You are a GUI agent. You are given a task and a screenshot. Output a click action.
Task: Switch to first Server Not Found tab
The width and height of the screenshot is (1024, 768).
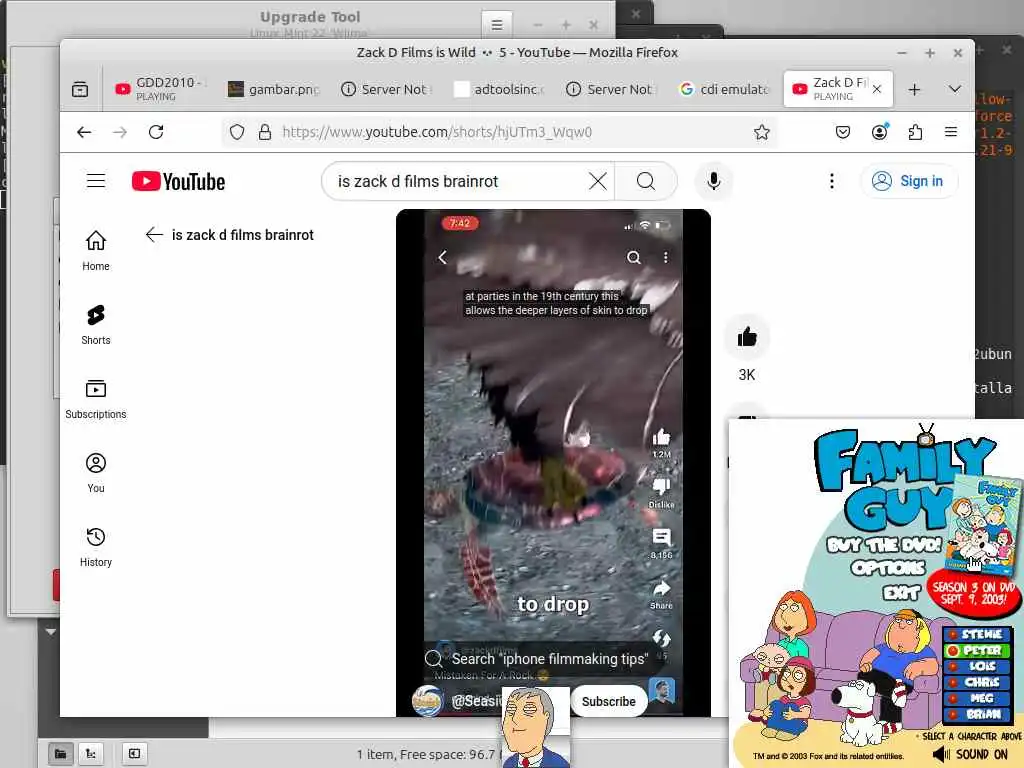pyautogui.click(x=387, y=89)
